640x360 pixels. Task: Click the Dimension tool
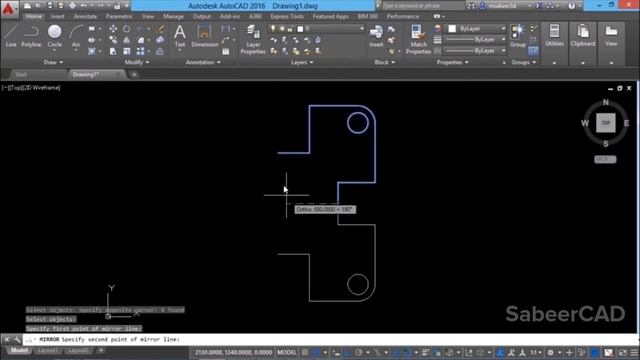click(x=204, y=36)
